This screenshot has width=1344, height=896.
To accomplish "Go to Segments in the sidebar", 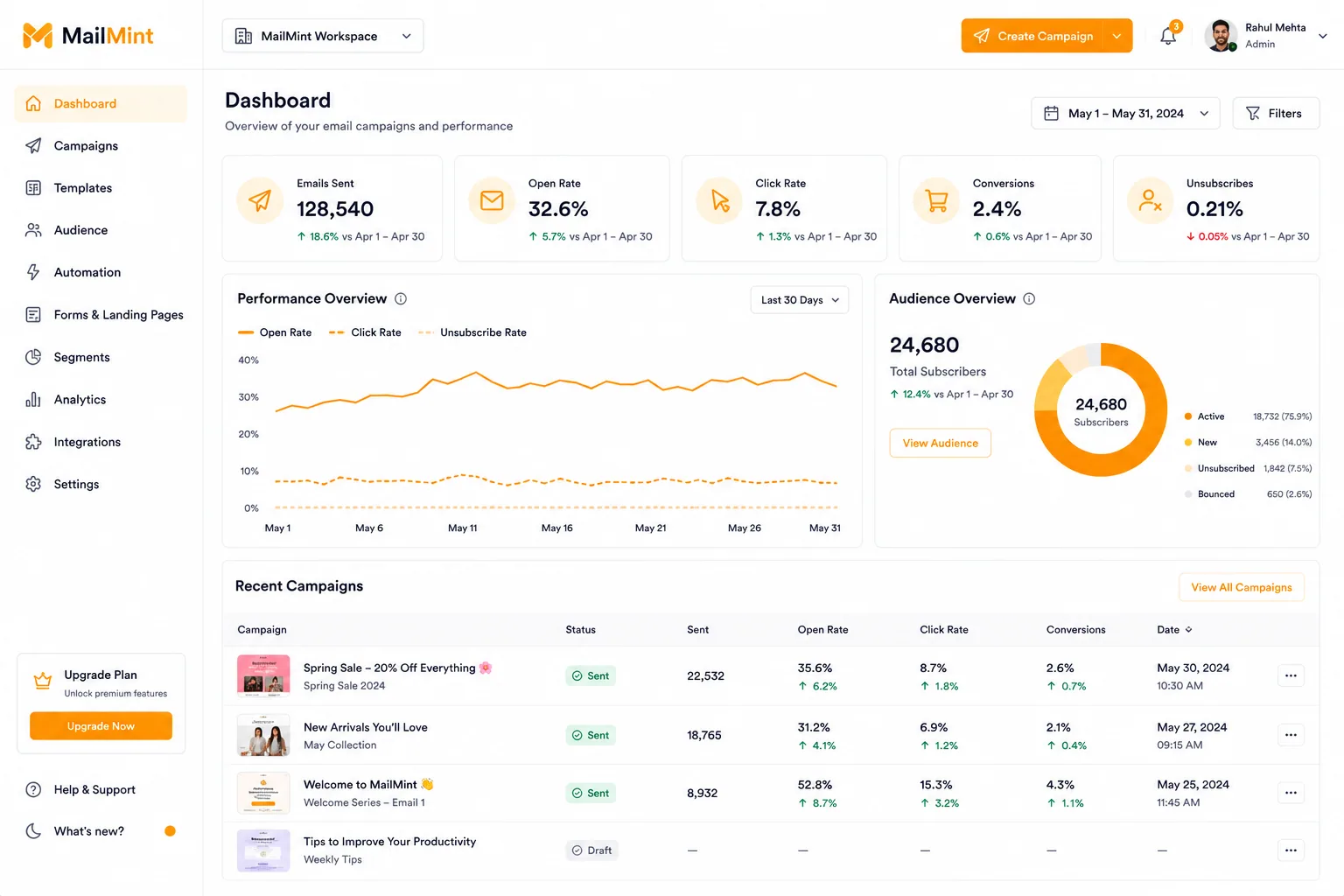I will coord(101,357).
